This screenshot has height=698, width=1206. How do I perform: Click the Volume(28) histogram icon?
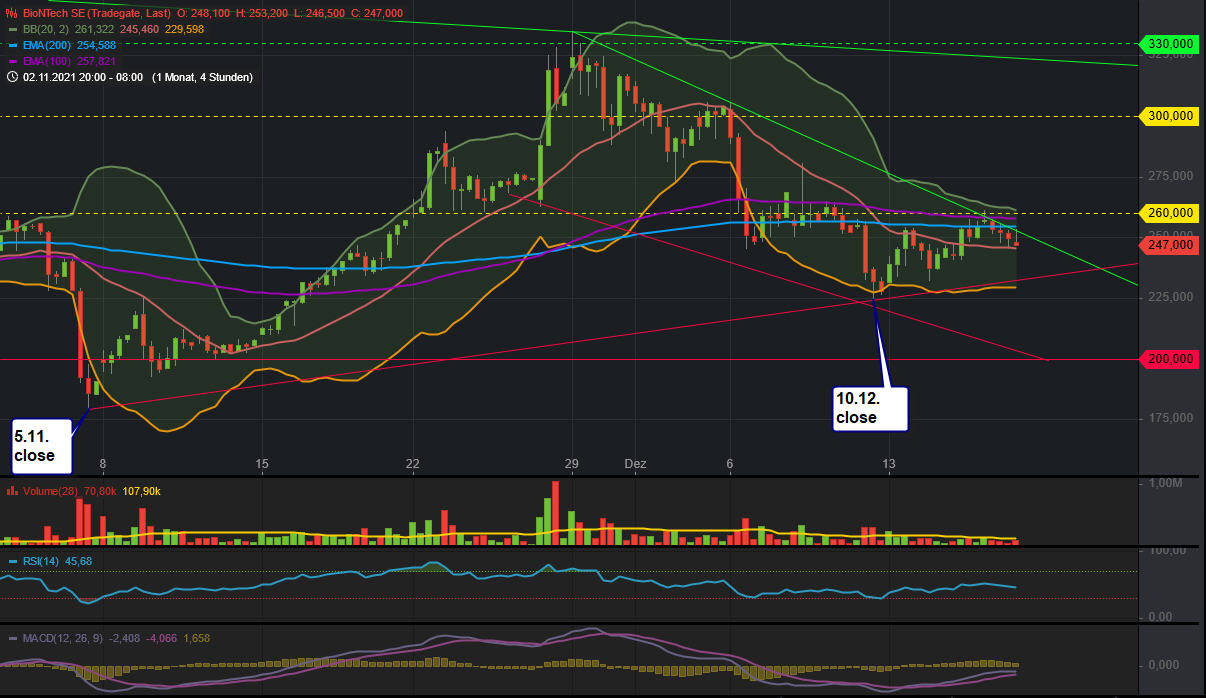[12, 491]
